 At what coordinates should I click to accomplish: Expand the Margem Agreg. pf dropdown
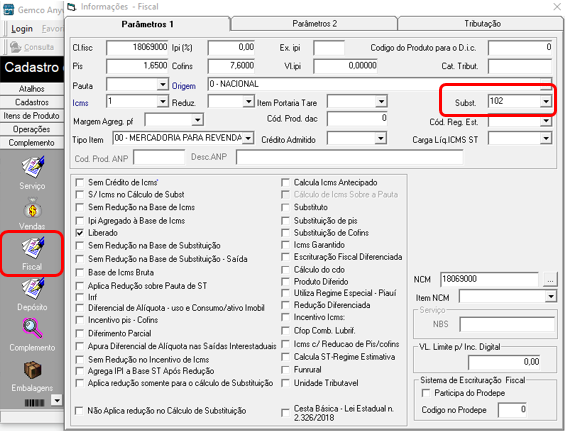click(x=197, y=120)
